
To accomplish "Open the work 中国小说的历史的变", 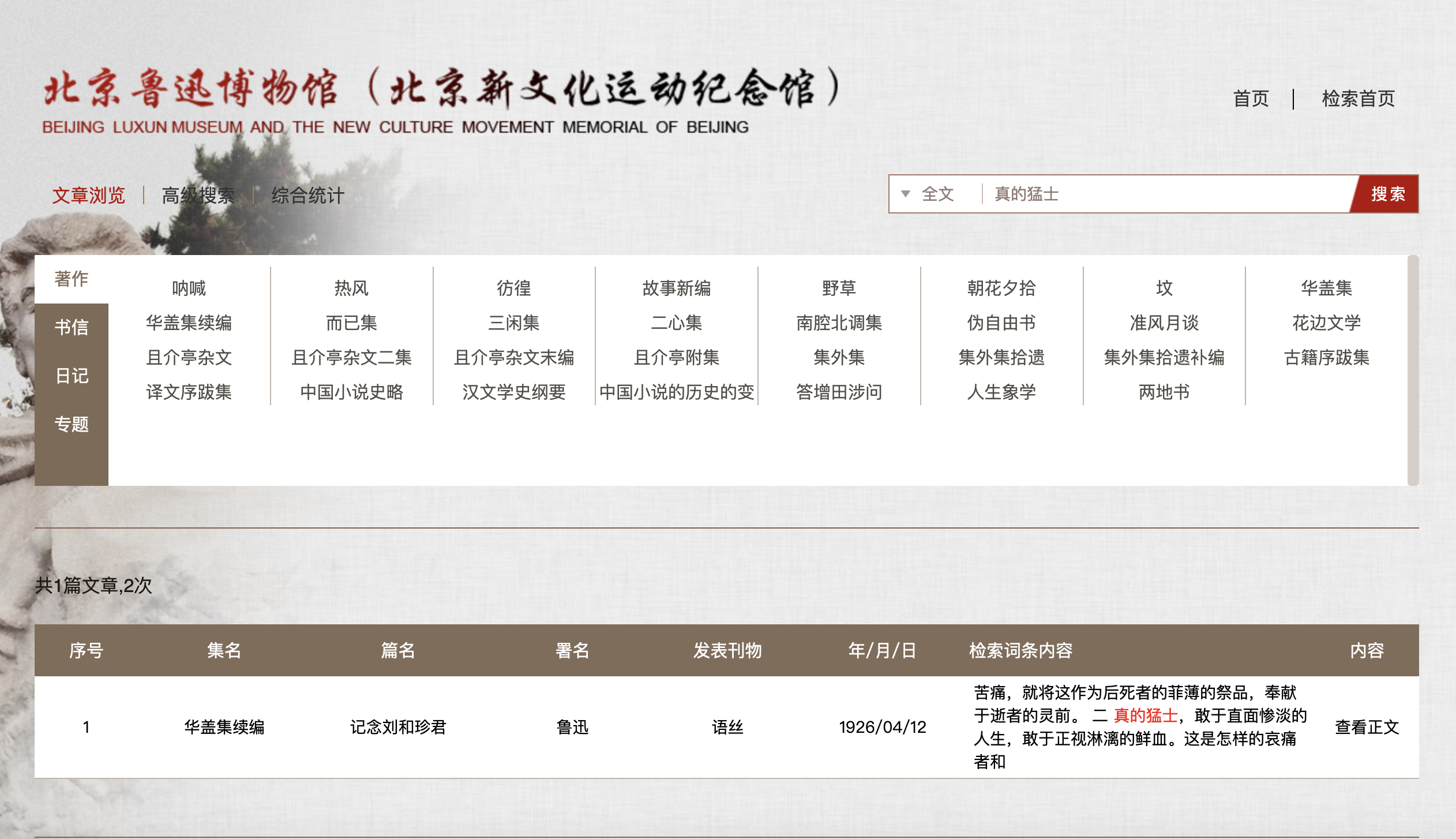I will click(676, 392).
